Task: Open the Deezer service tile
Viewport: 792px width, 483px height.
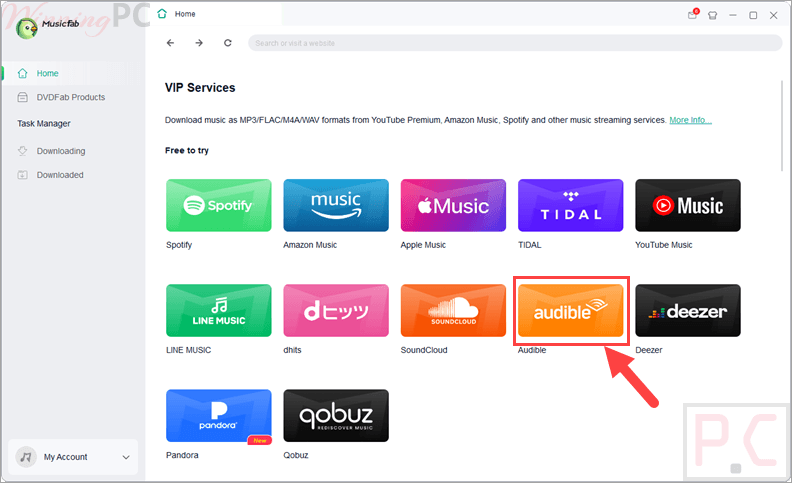Action: click(688, 310)
